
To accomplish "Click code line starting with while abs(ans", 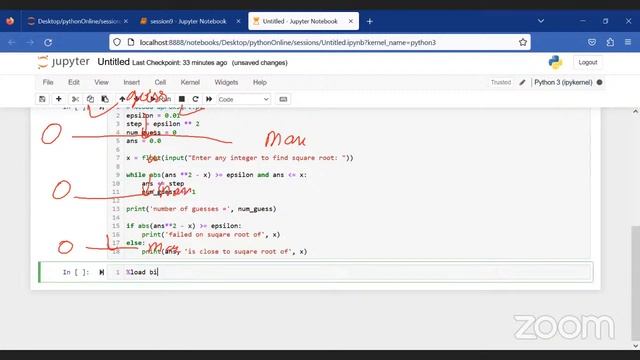I will (216, 175).
